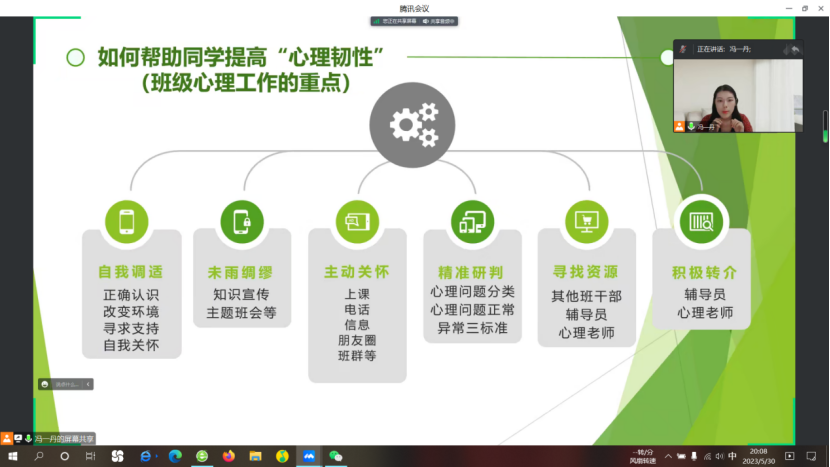Switch to Tencent Meeting taskbar icon
Viewport: 830px width, 467px height.
click(309, 456)
